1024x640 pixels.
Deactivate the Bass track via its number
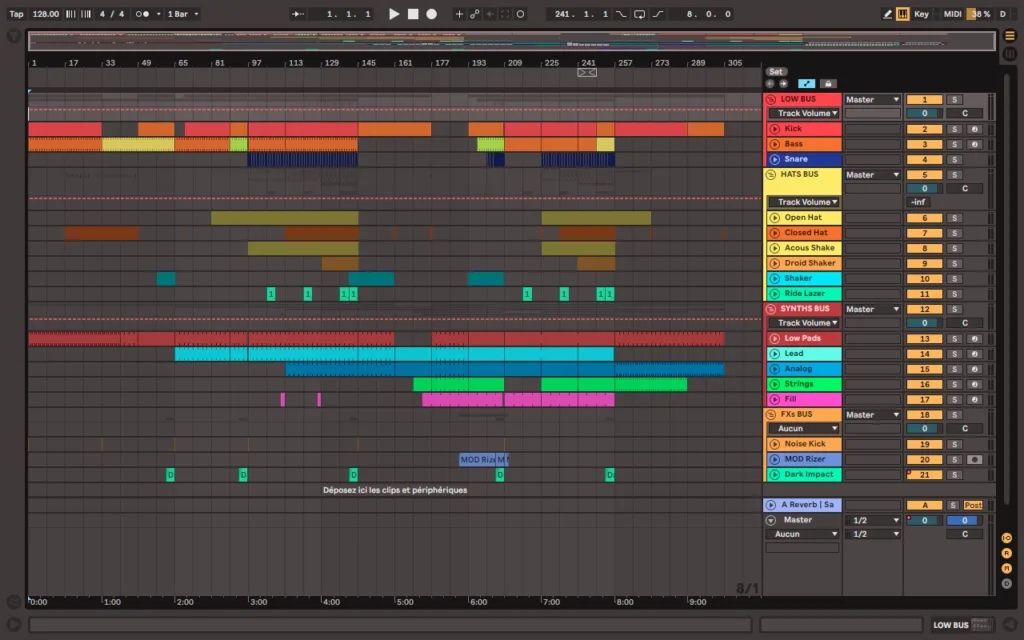tap(924, 144)
